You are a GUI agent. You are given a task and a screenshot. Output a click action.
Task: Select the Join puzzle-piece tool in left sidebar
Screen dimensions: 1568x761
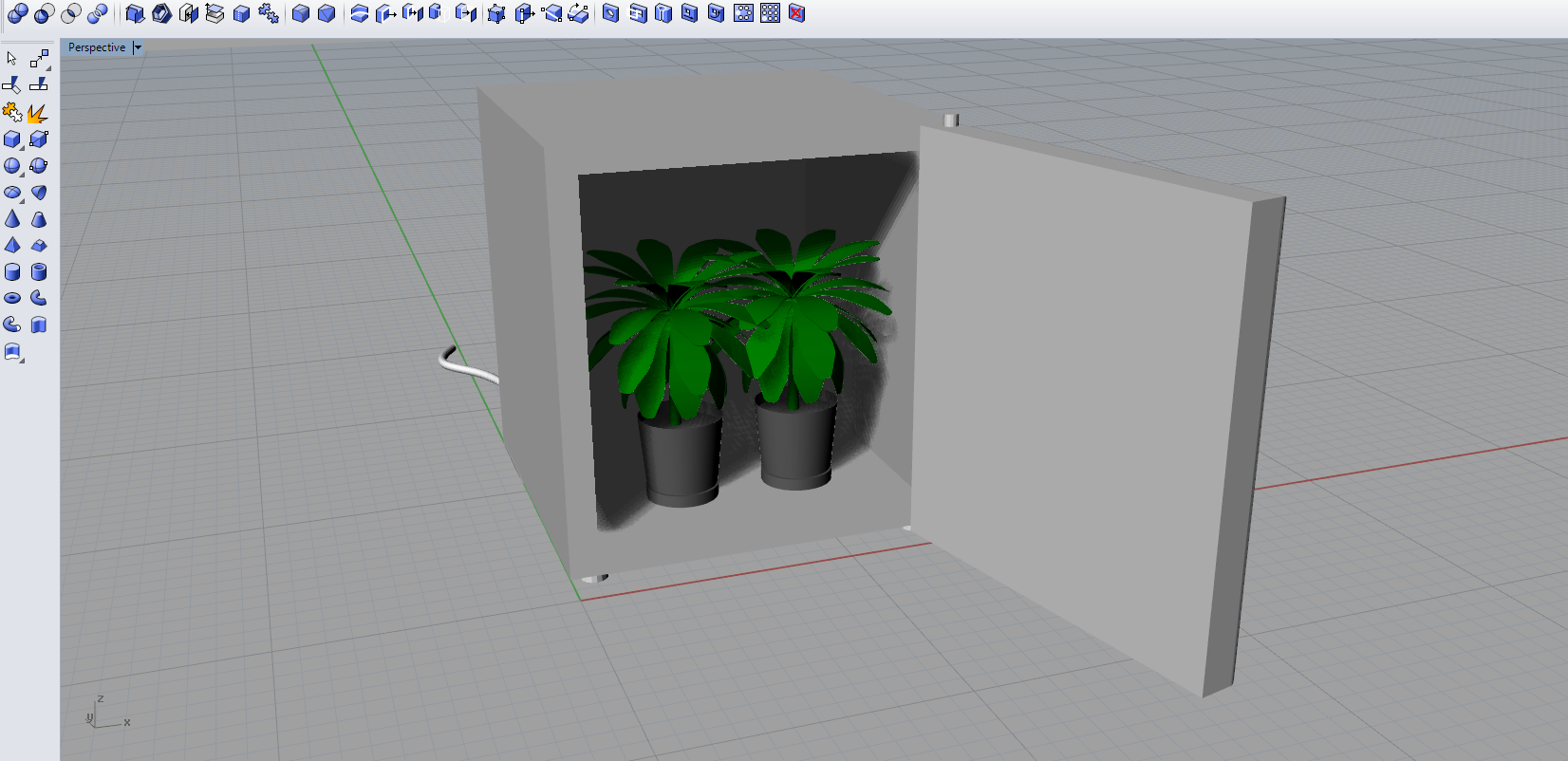pos(11,113)
